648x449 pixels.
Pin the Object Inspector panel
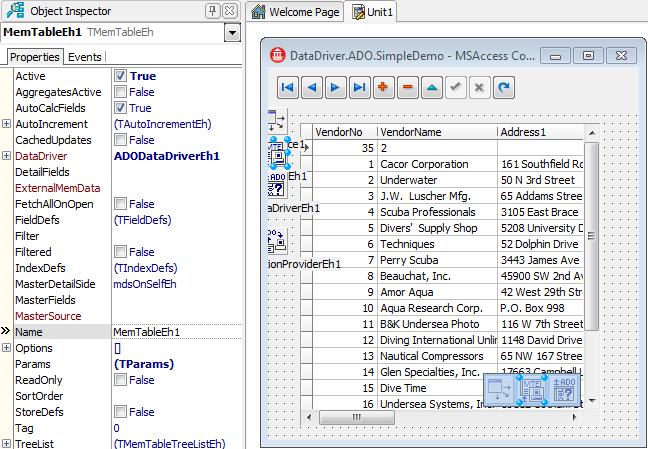(x=213, y=11)
